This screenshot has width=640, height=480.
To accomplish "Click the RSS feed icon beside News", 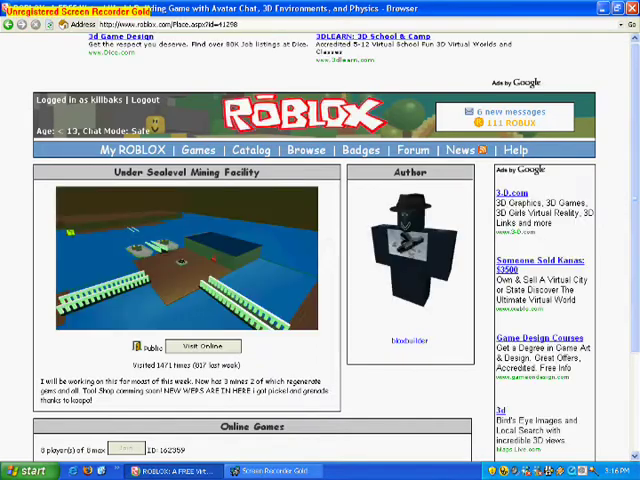I will pos(483,150).
